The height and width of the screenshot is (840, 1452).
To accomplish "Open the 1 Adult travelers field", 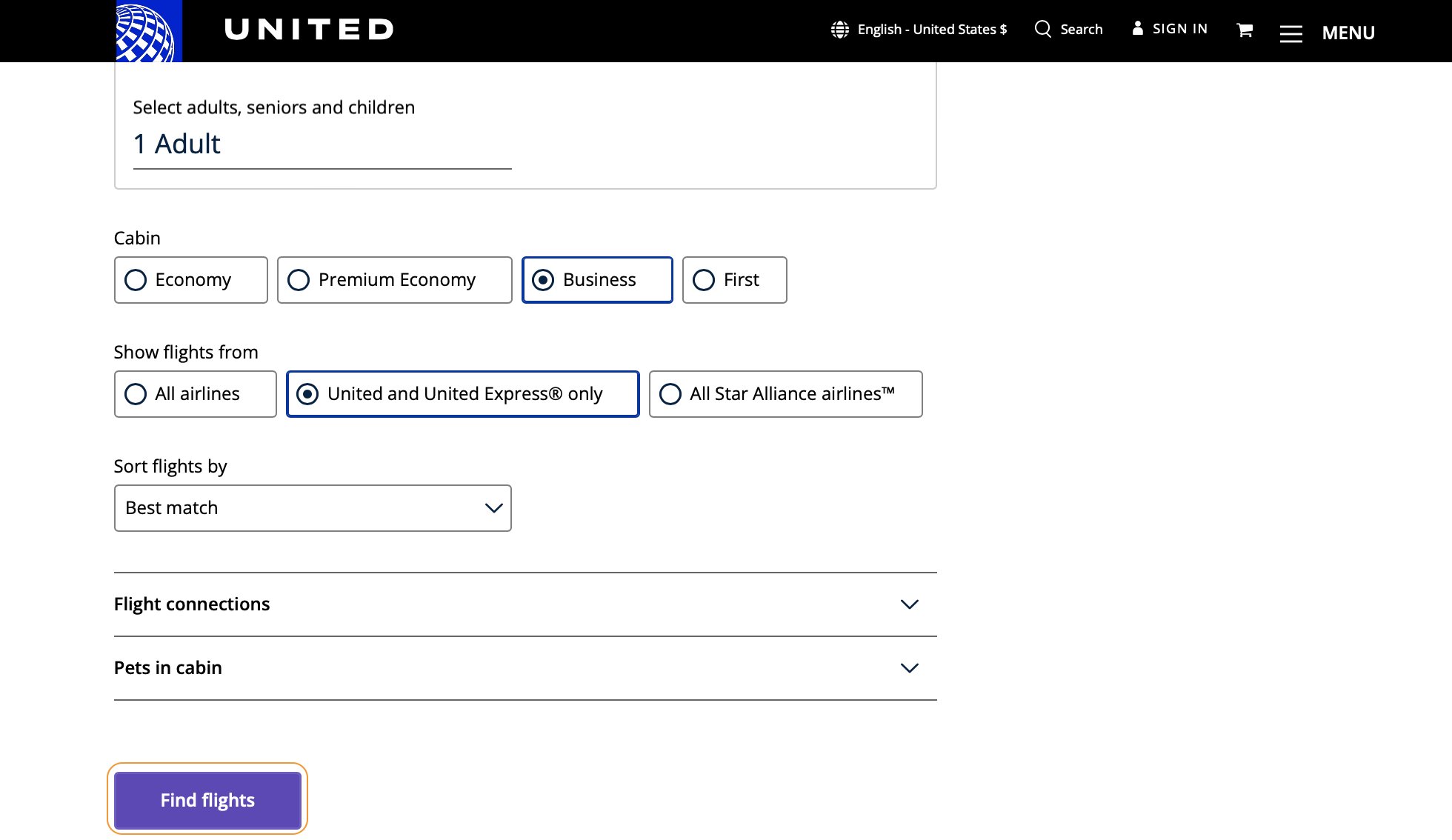I will tap(322, 144).
